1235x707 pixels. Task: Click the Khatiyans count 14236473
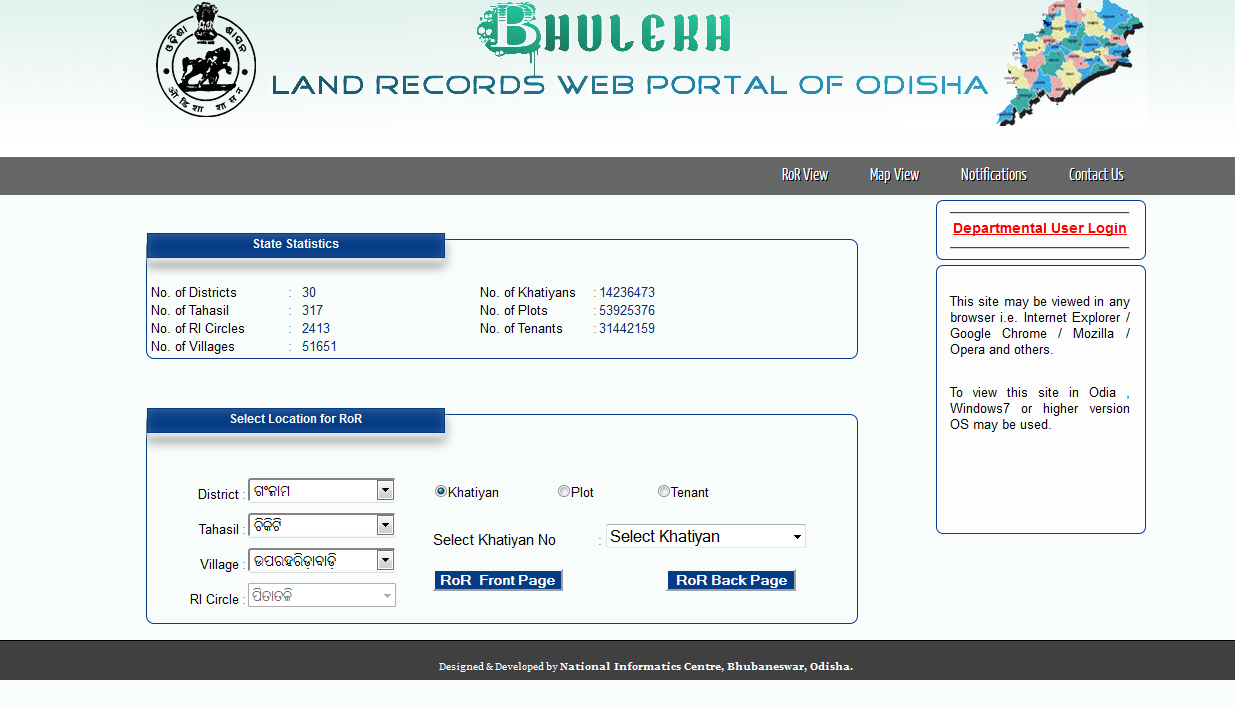point(627,293)
